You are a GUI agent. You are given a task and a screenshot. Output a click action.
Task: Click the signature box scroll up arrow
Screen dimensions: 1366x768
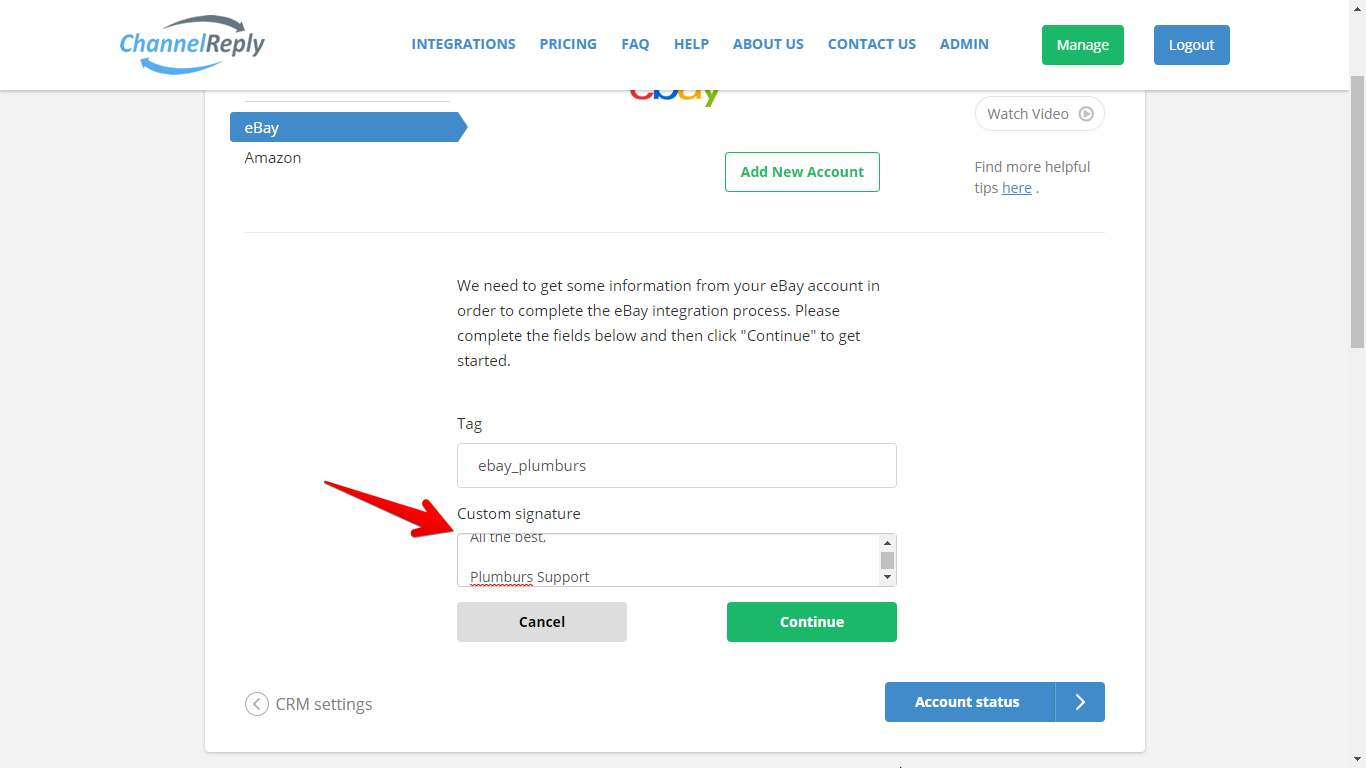click(887, 543)
